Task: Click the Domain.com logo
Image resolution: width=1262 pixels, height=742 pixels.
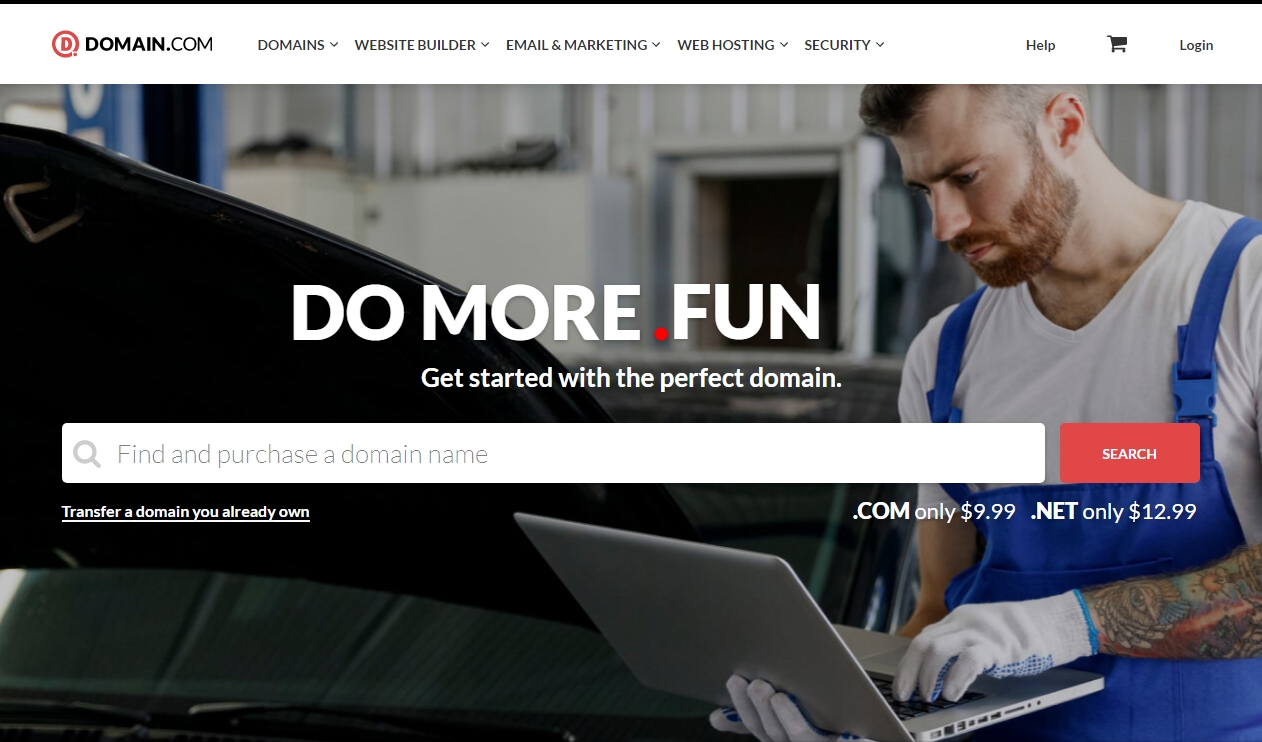Action: (132, 44)
